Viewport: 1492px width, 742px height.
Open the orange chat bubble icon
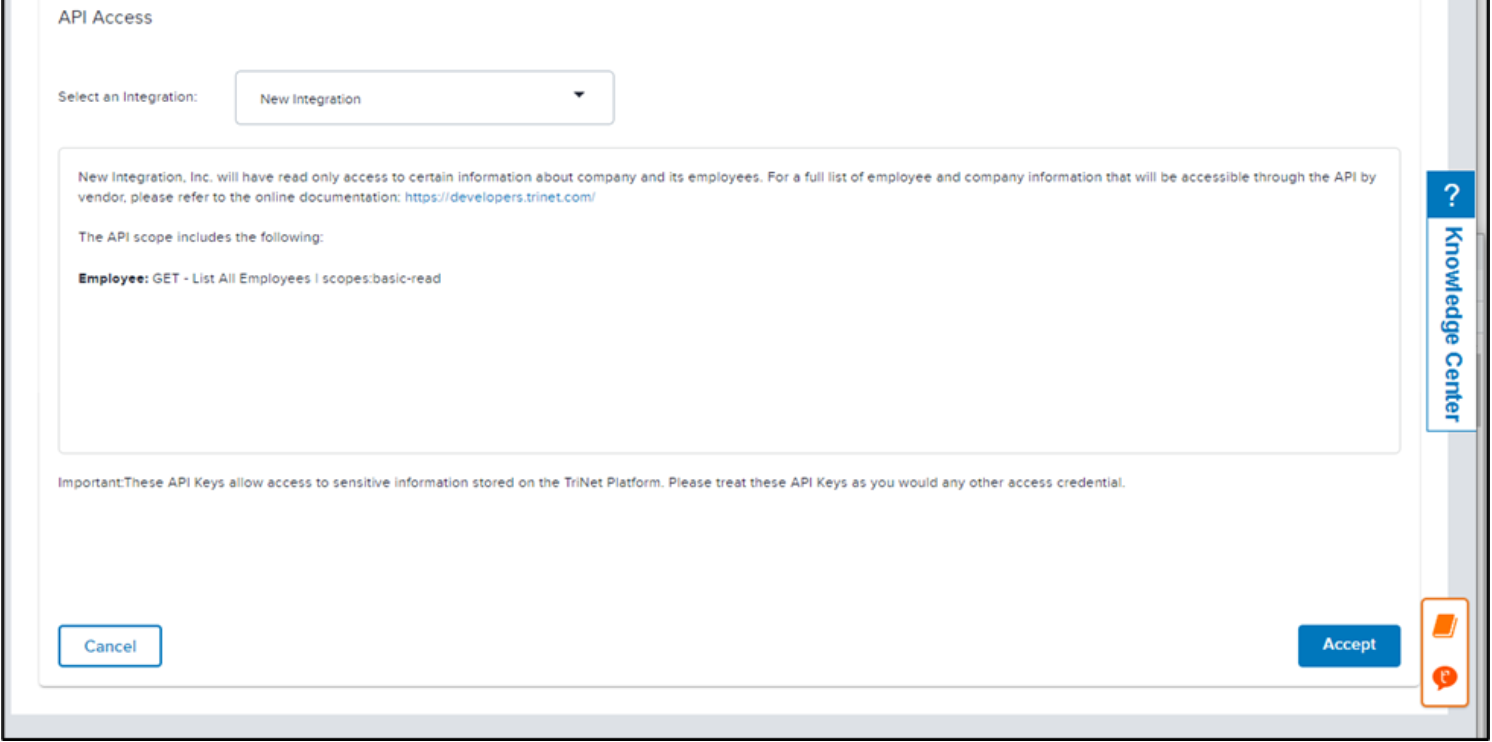(x=1444, y=678)
